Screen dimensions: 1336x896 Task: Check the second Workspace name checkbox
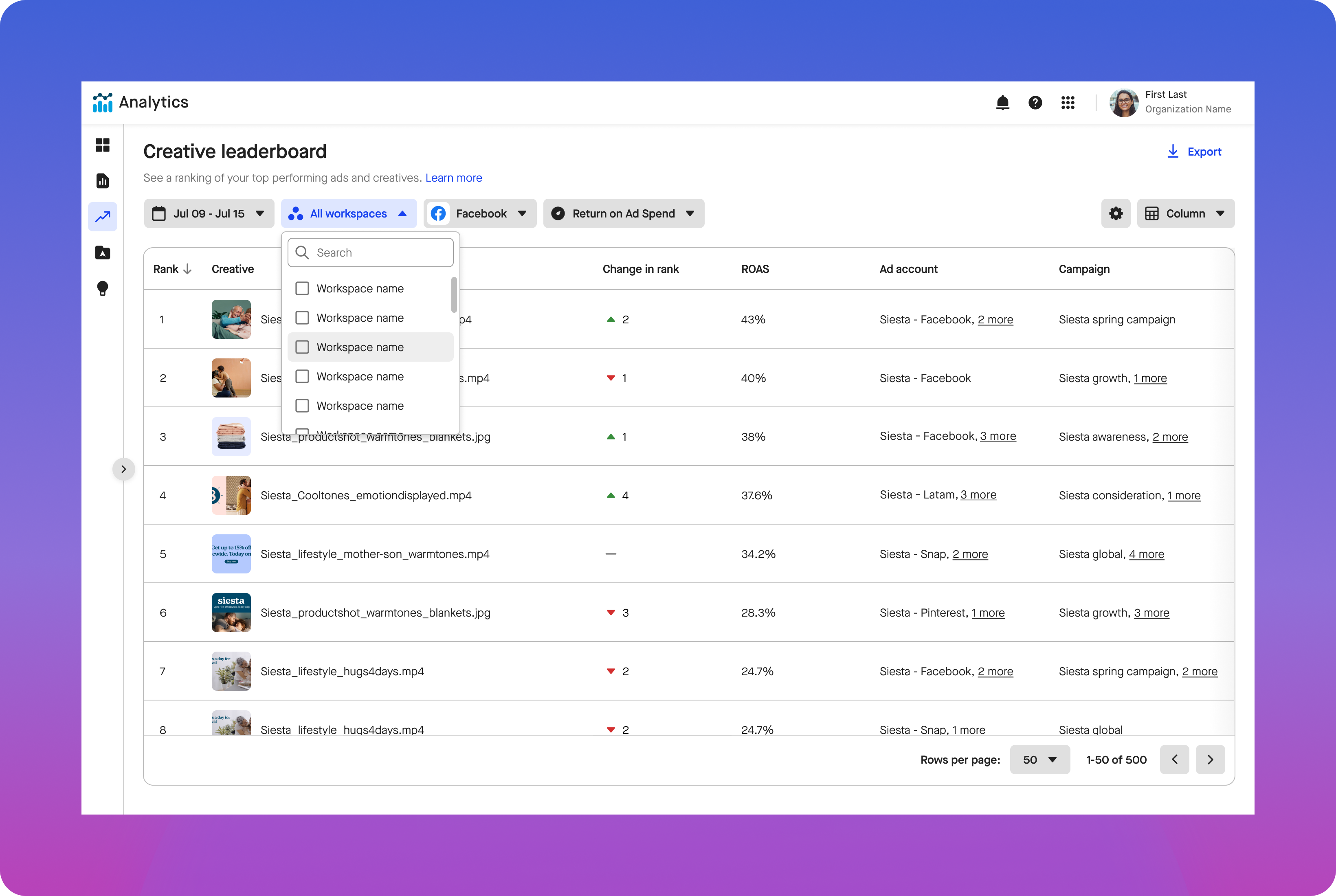tap(302, 318)
